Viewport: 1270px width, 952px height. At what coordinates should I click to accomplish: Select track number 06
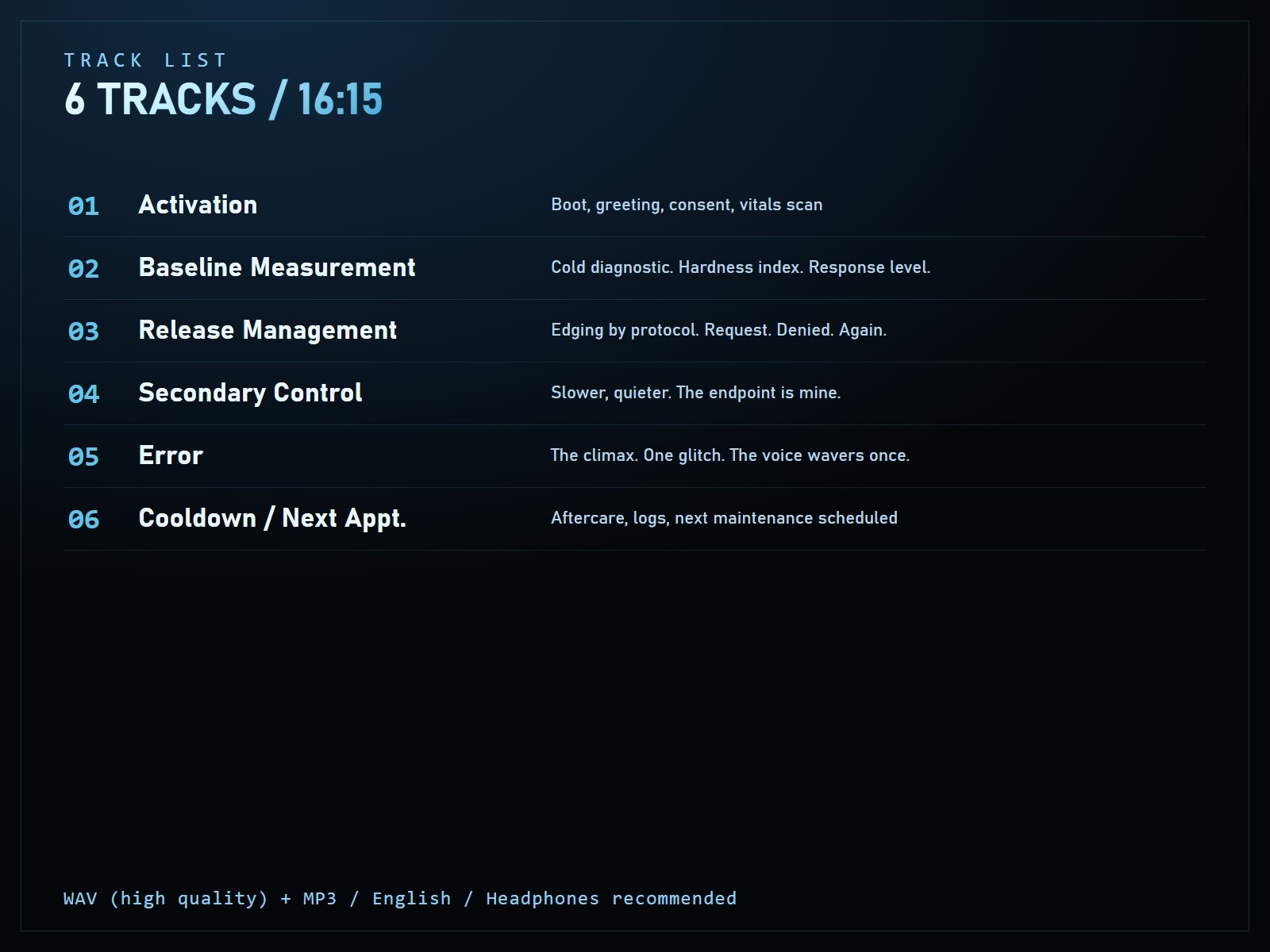tap(83, 520)
